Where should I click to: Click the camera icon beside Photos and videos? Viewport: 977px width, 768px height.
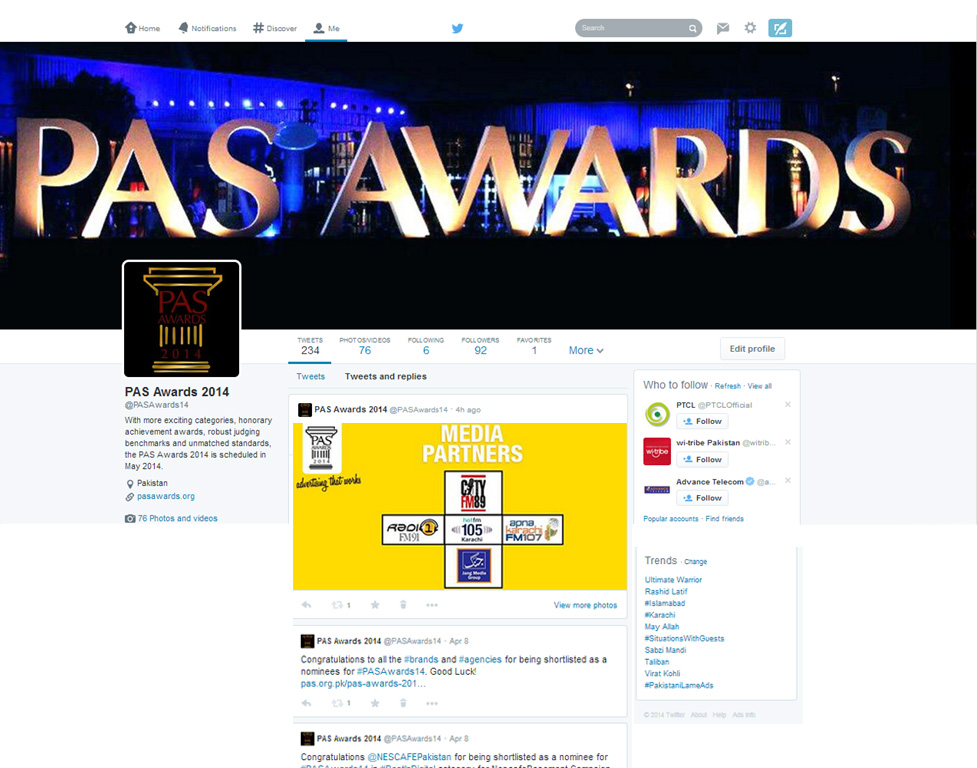tap(130, 518)
